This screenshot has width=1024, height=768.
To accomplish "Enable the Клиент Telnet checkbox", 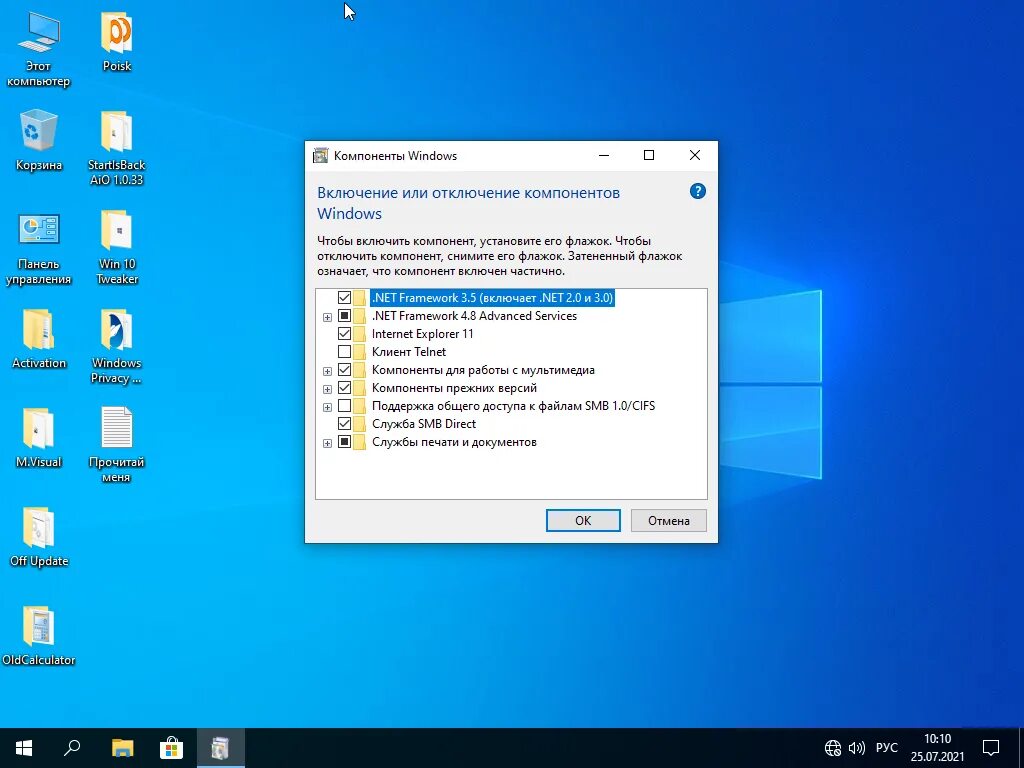I will click(344, 352).
